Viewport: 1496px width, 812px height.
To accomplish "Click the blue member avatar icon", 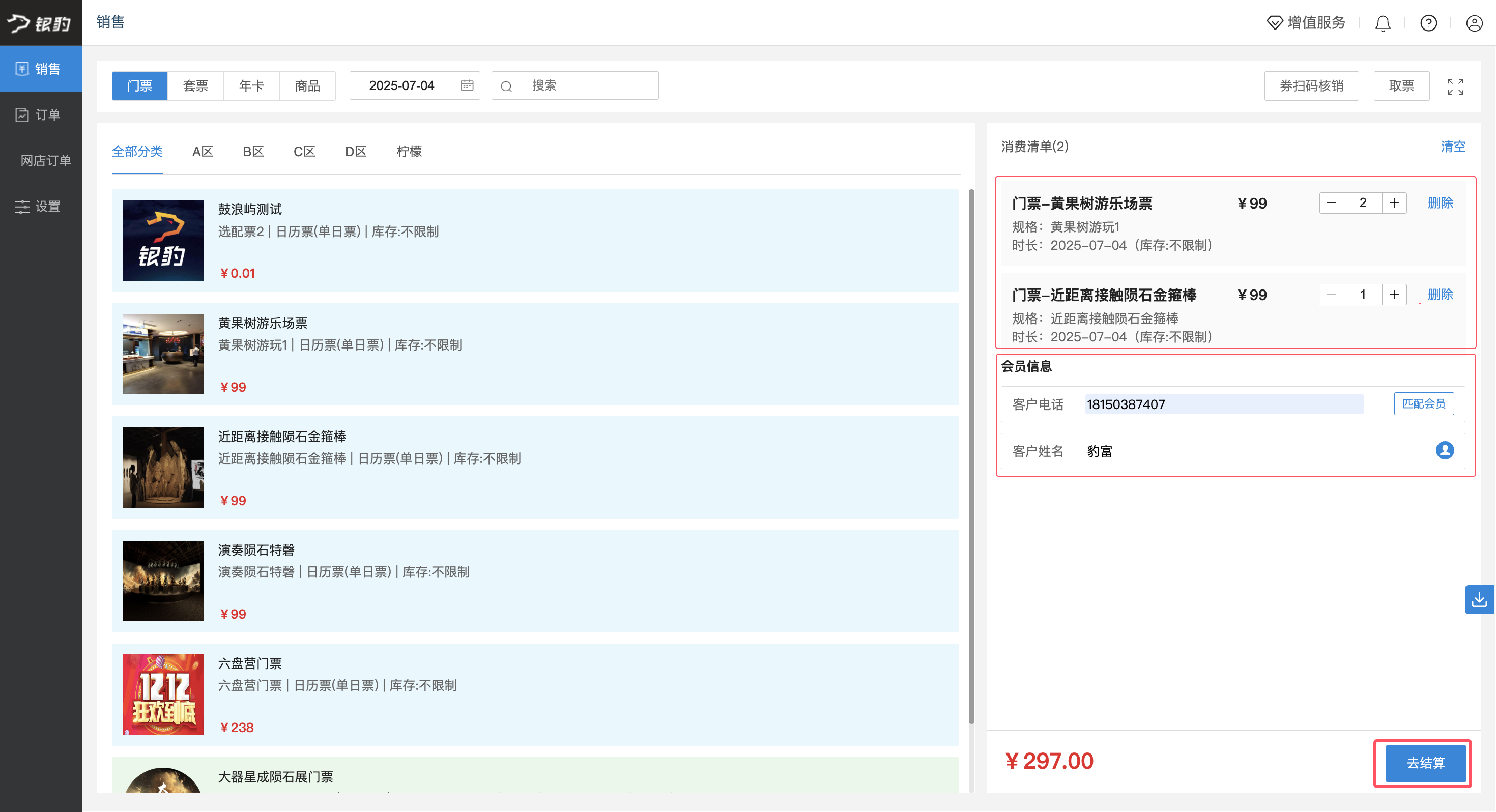I will pyautogui.click(x=1444, y=451).
